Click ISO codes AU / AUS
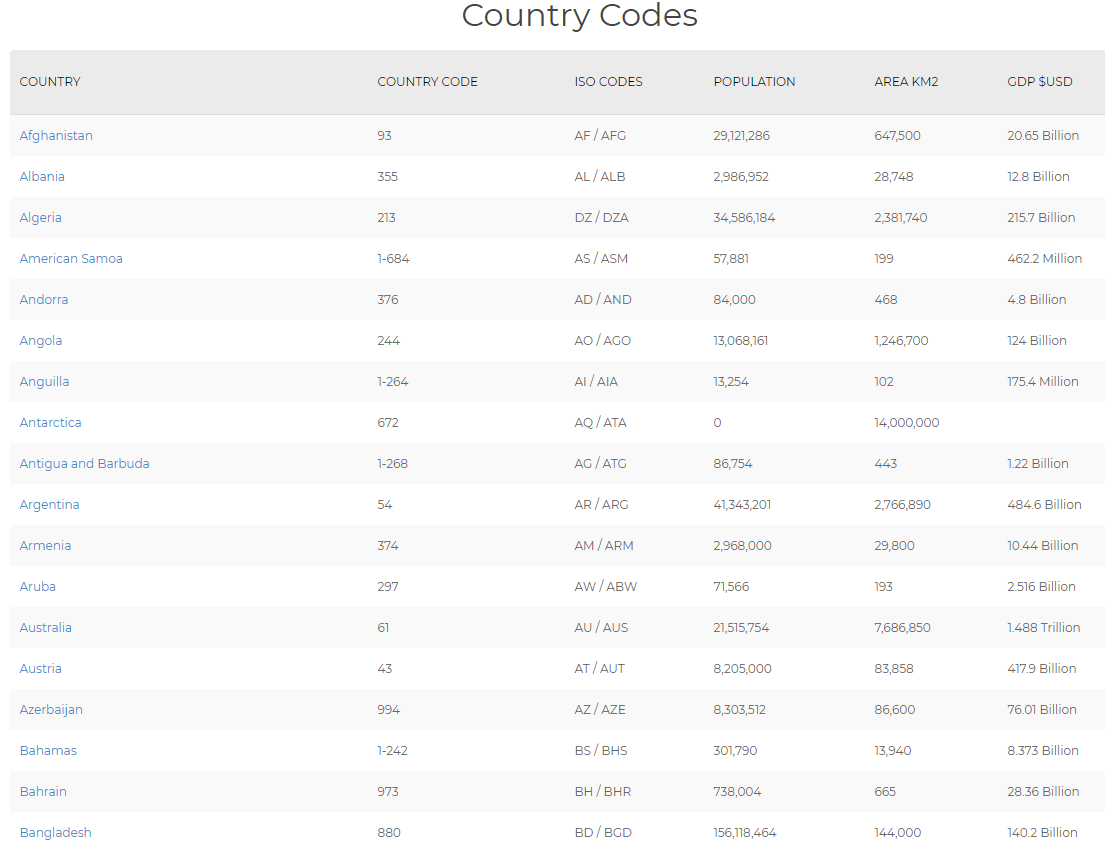The width and height of the screenshot is (1105, 853). click(601, 627)
